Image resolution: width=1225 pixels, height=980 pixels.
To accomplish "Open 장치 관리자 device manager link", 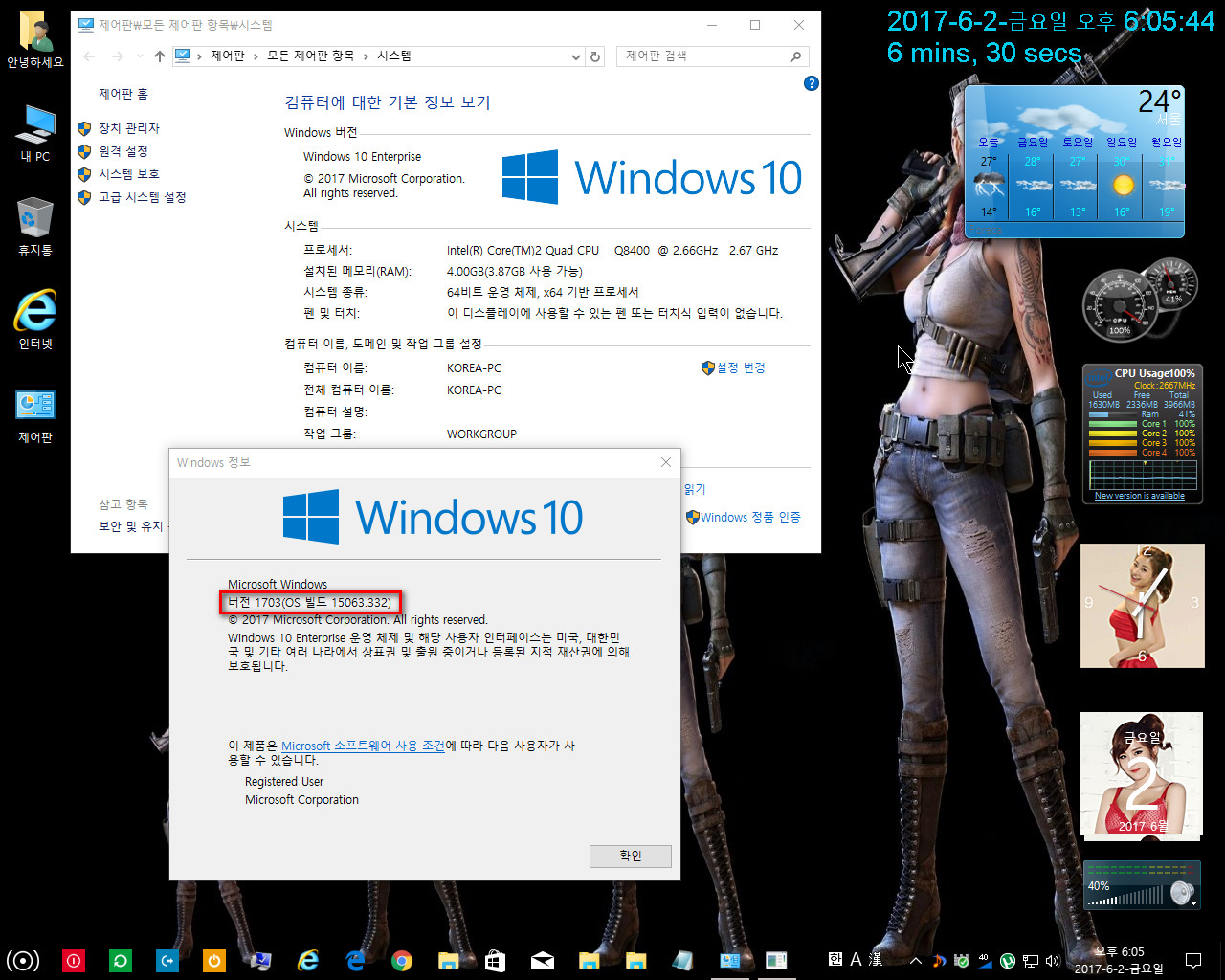I will 129,128.
